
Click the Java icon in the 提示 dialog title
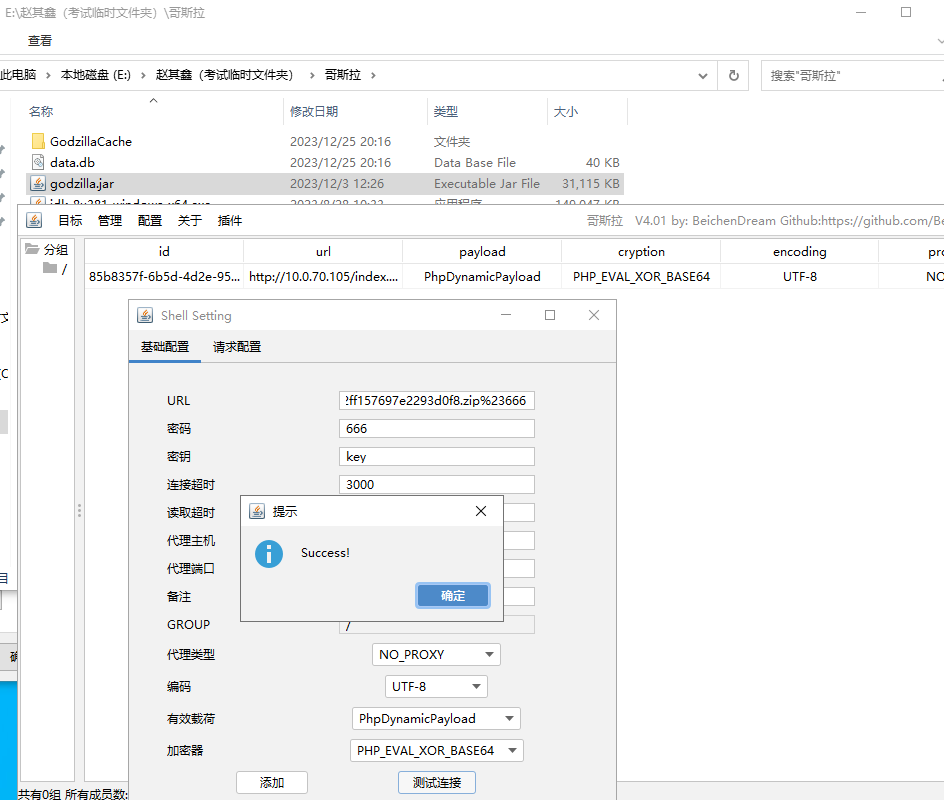[257, 512]
